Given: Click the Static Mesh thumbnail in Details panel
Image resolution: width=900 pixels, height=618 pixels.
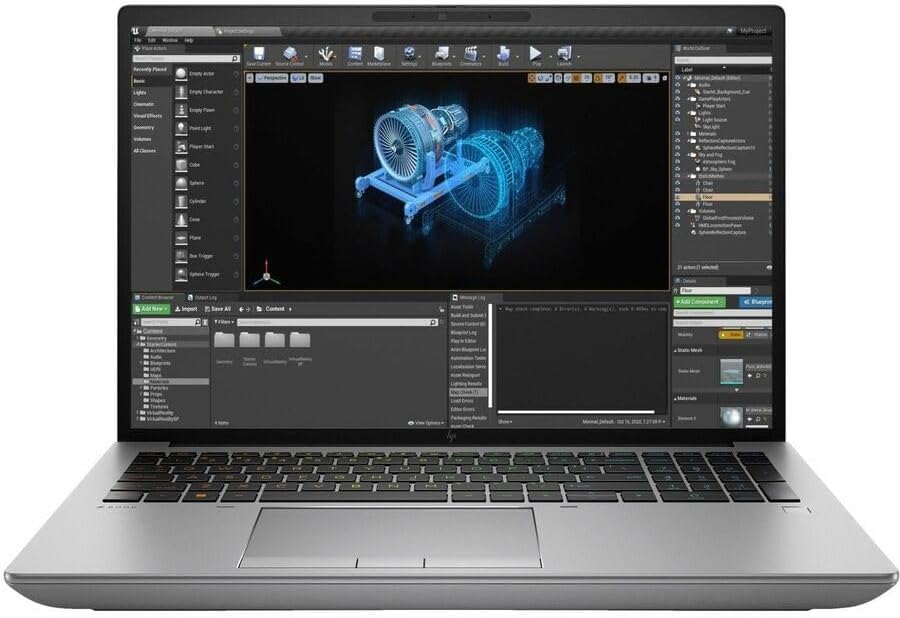Looking at the screenshot, I should pos(731,371).
